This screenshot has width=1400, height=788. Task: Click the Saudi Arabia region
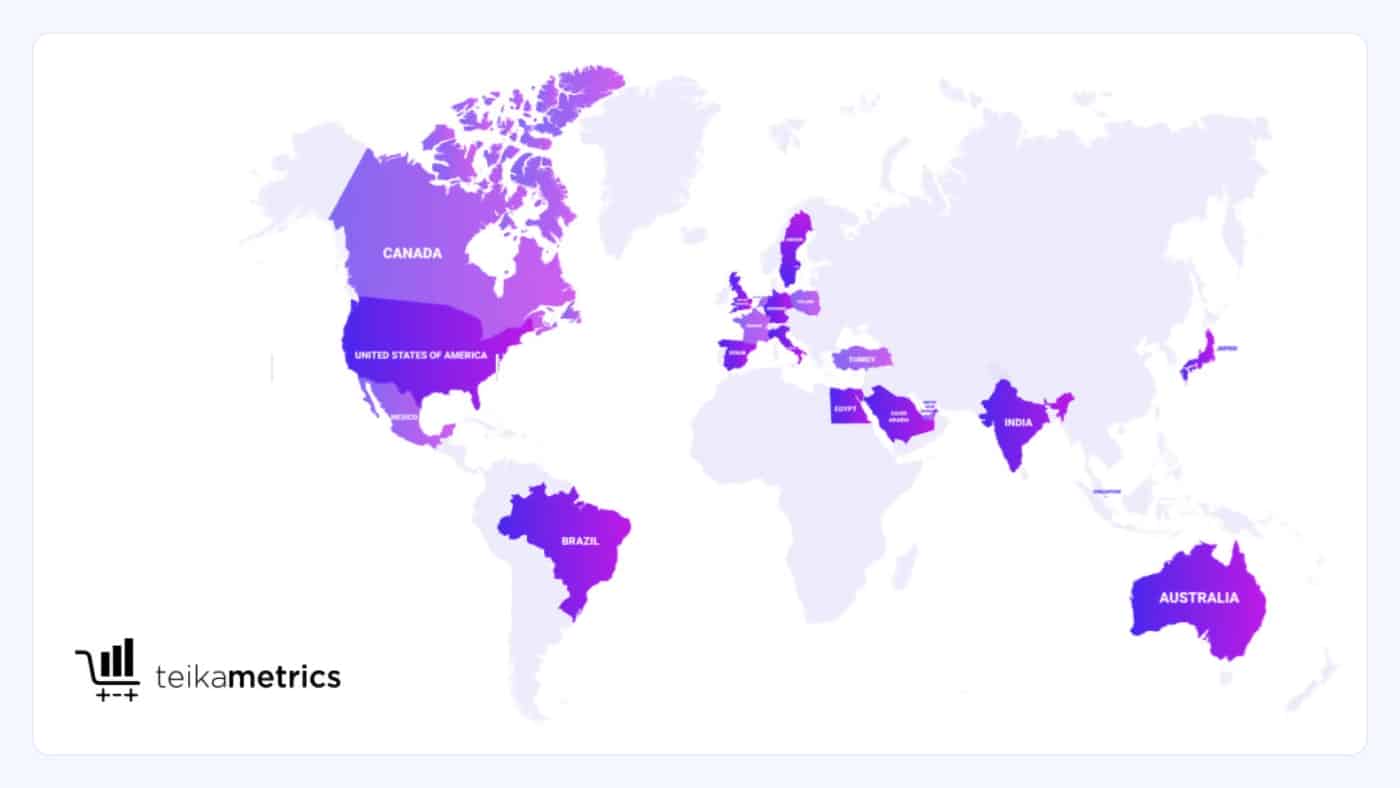tap(897, 416)
